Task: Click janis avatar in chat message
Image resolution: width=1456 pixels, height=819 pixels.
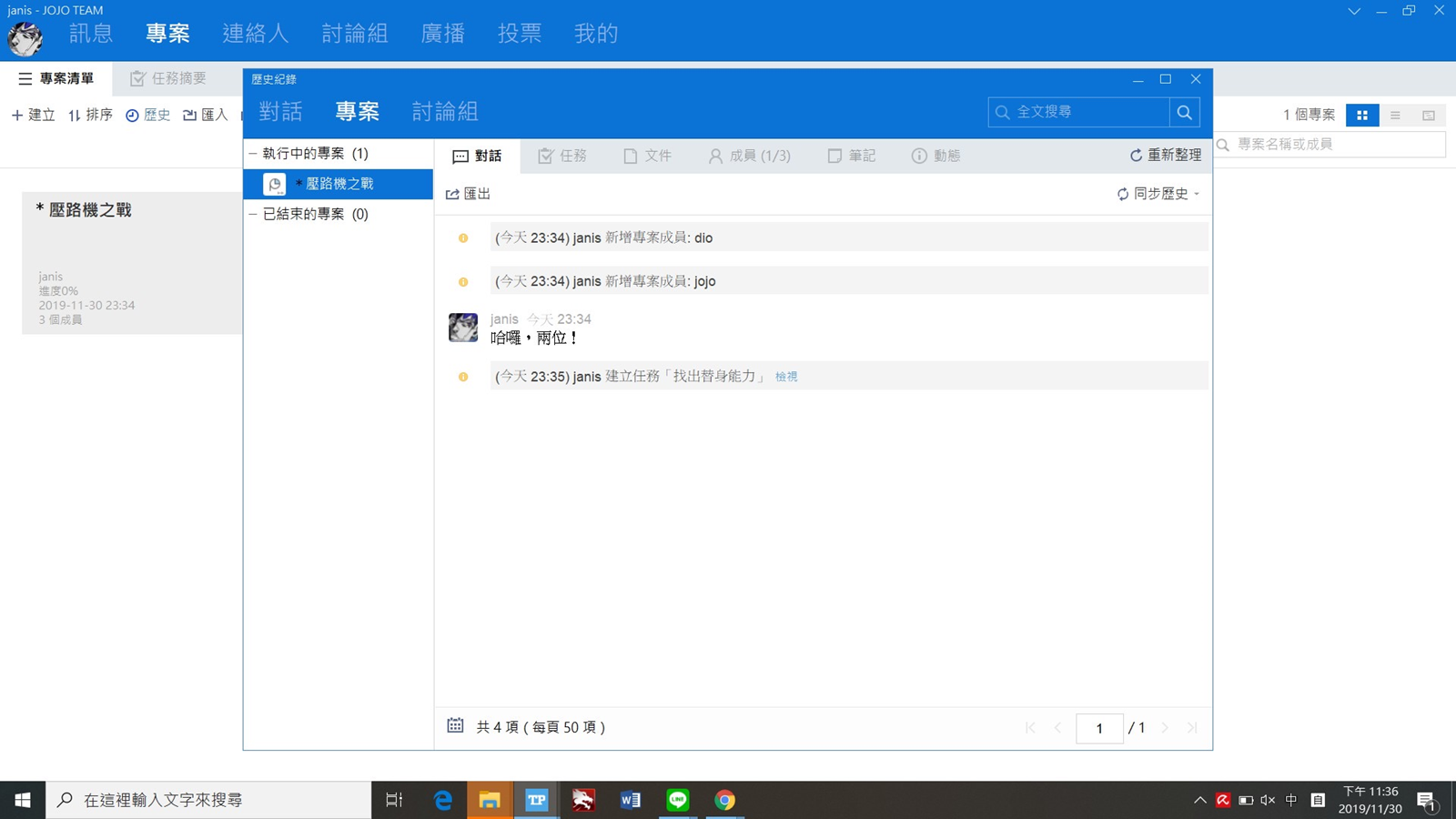Action: click(463, 328)
